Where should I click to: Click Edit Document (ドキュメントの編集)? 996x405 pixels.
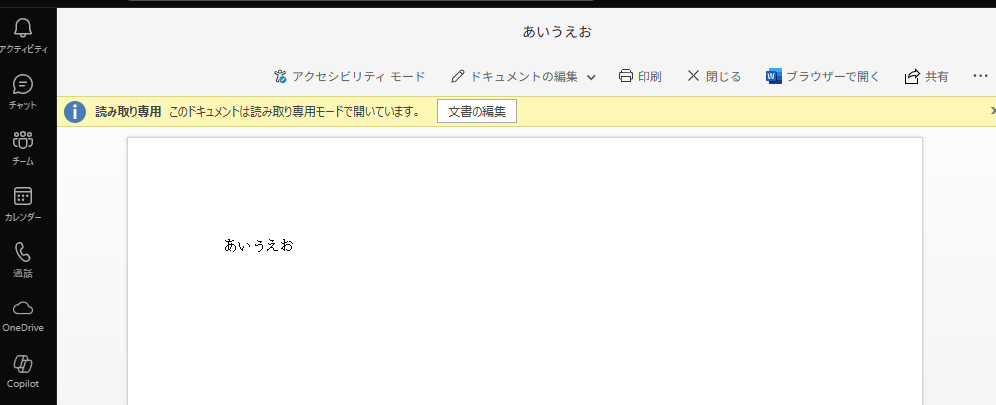515,77
